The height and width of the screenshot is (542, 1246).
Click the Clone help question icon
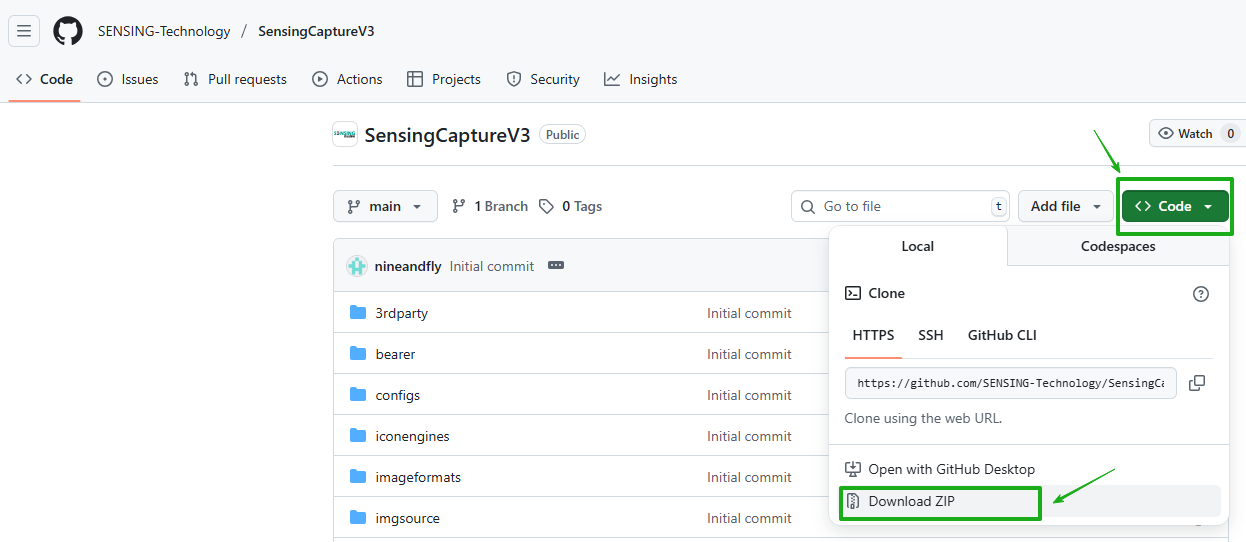(1201, 294)
